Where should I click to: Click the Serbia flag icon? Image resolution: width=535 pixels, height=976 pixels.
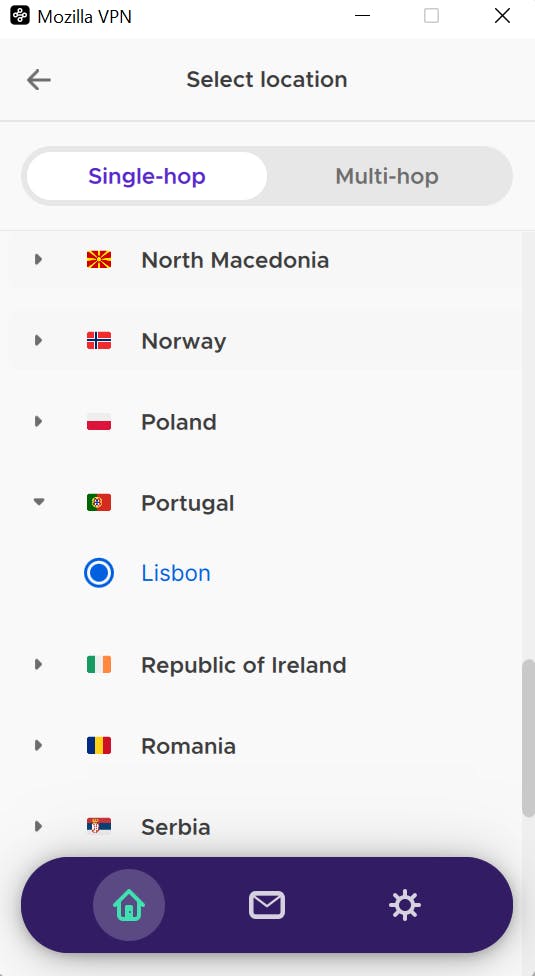pyautogui.click(x=99, y=827)
